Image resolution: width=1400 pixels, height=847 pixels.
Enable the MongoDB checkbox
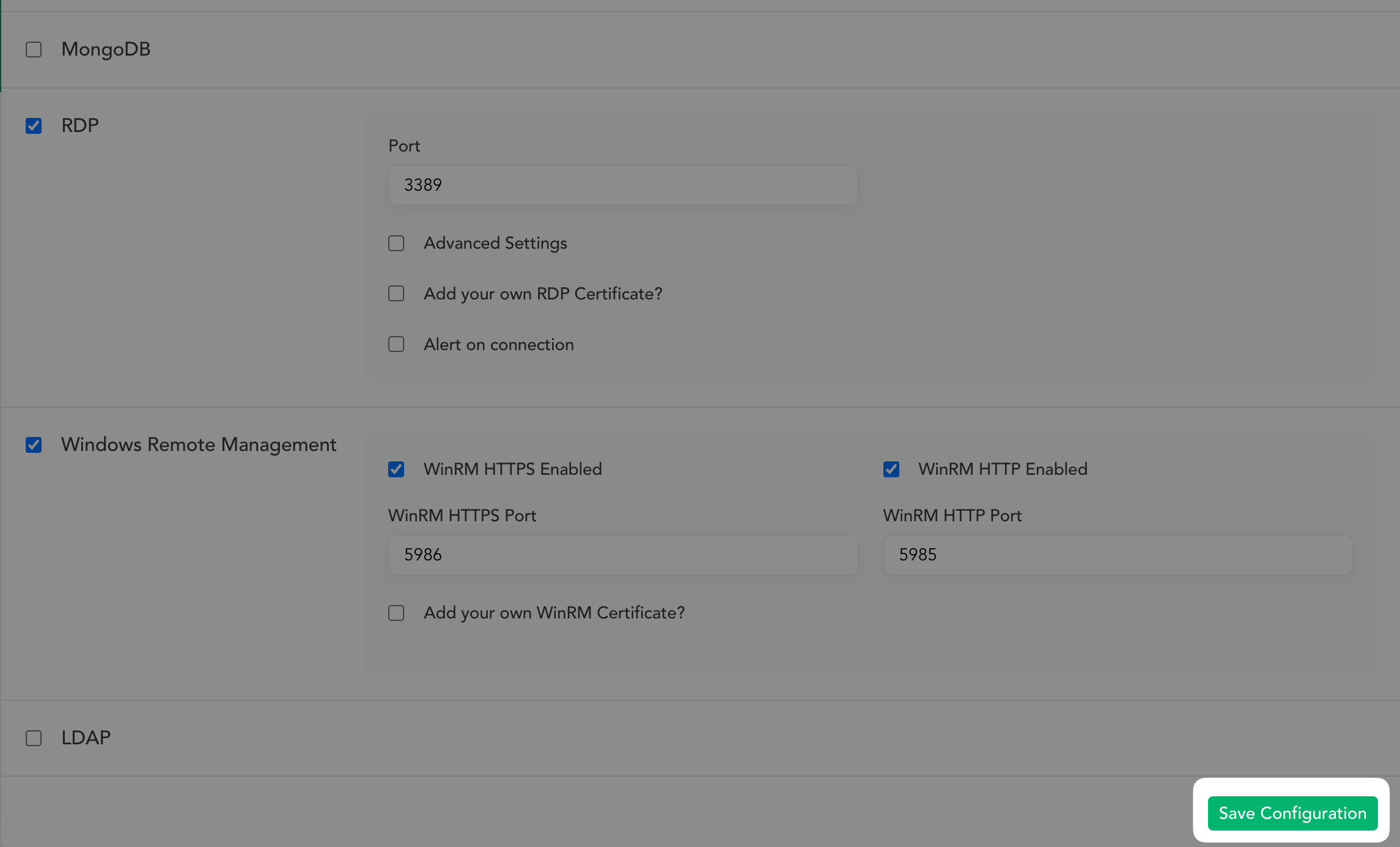pos(34,49)
